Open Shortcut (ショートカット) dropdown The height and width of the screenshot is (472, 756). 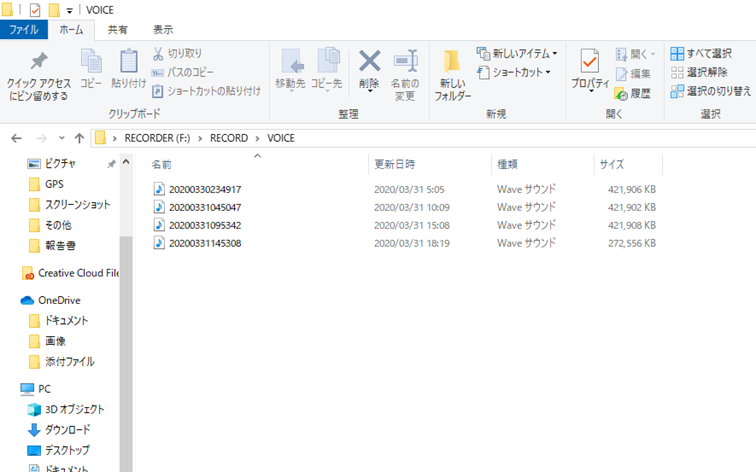coord(513,72)
